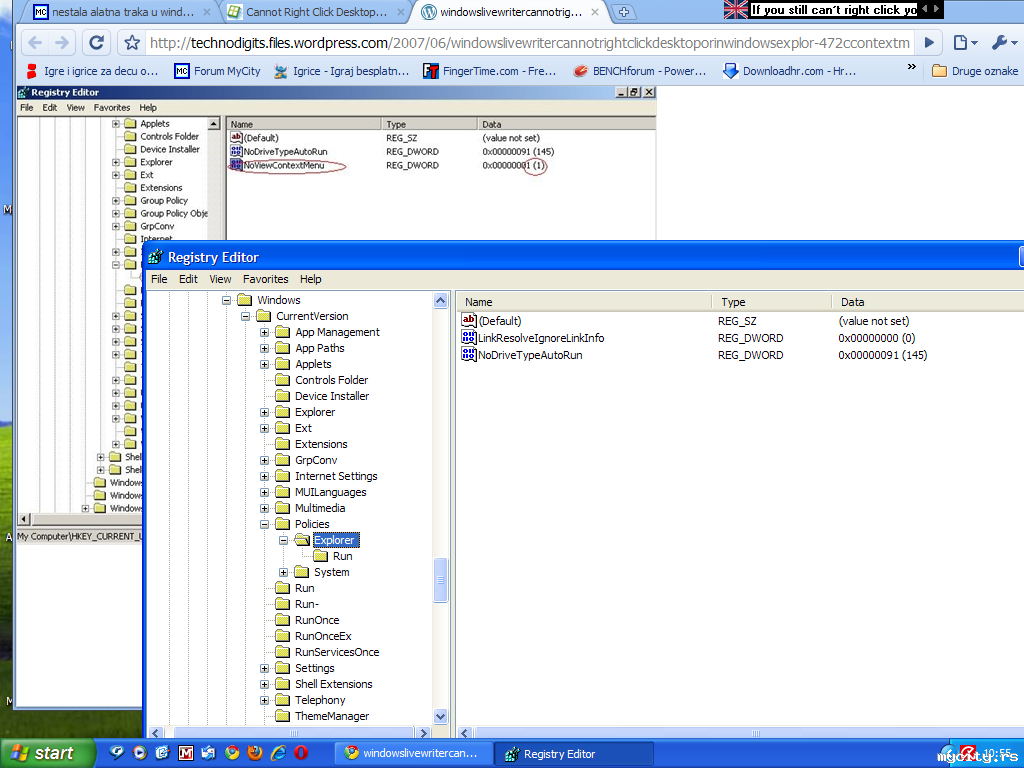
Task: Open the Chrome page menu icon
Action: 965,43
